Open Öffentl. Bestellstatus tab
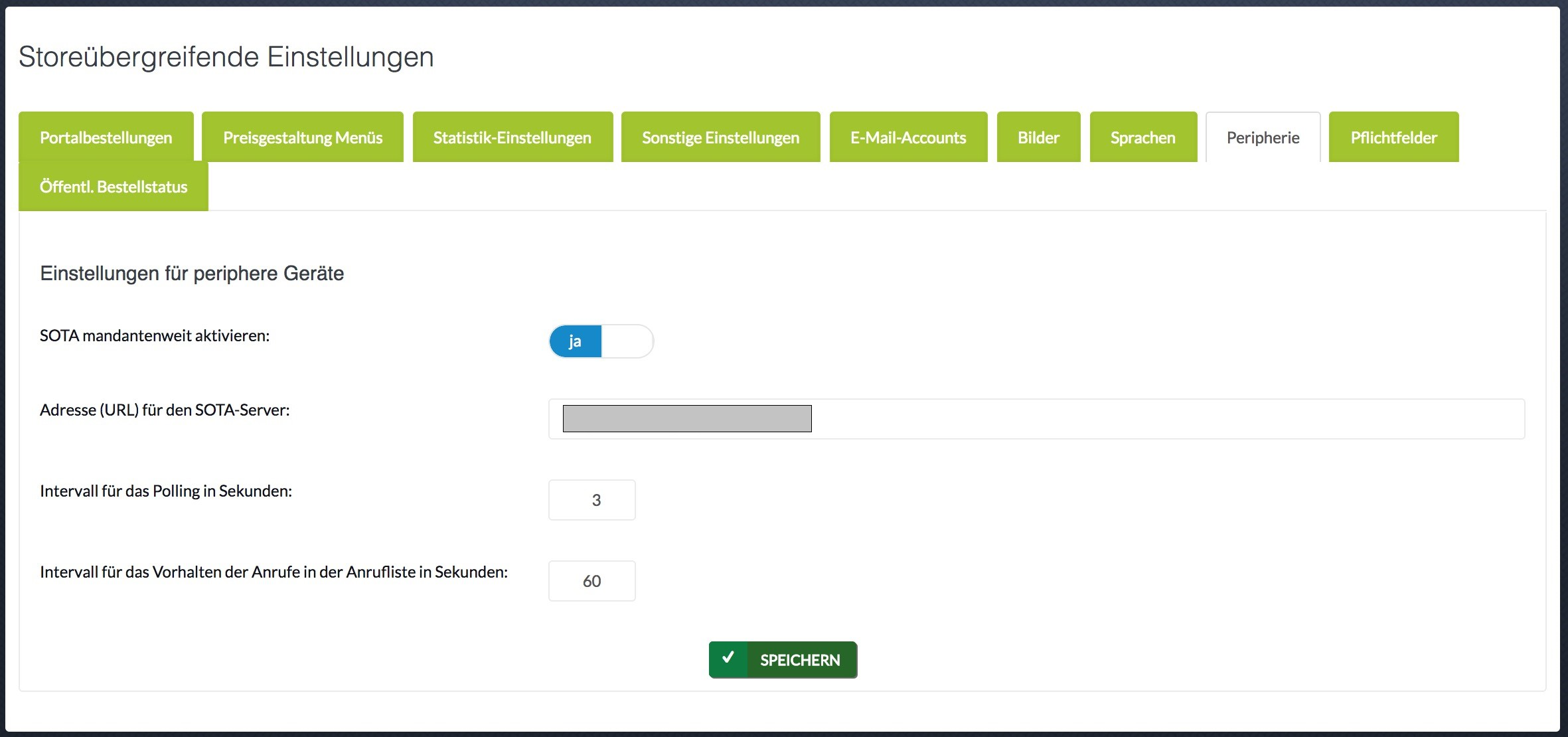 (x=114, y=187)
